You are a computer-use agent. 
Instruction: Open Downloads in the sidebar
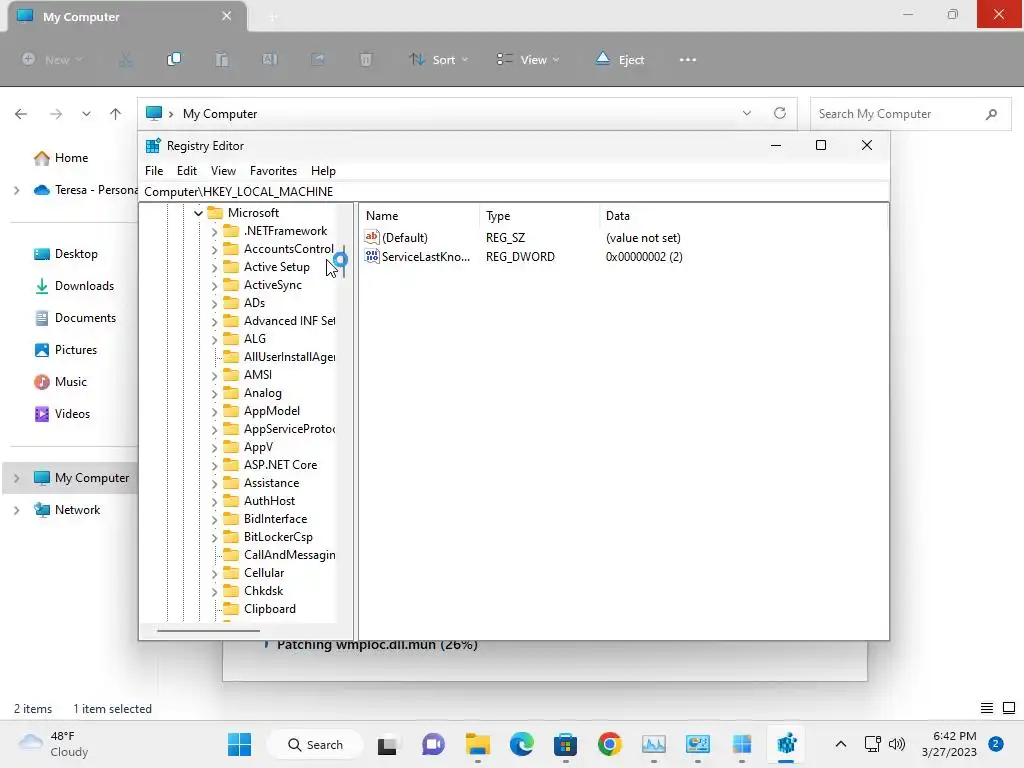74,285
